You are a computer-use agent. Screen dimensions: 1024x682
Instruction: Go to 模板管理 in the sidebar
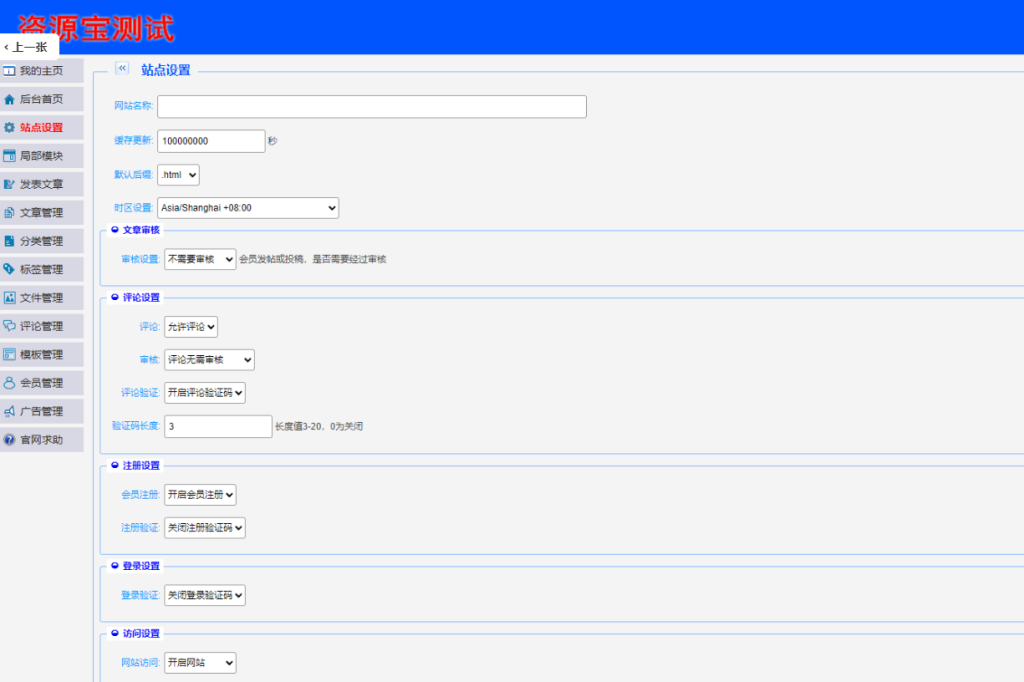point(41,355)
